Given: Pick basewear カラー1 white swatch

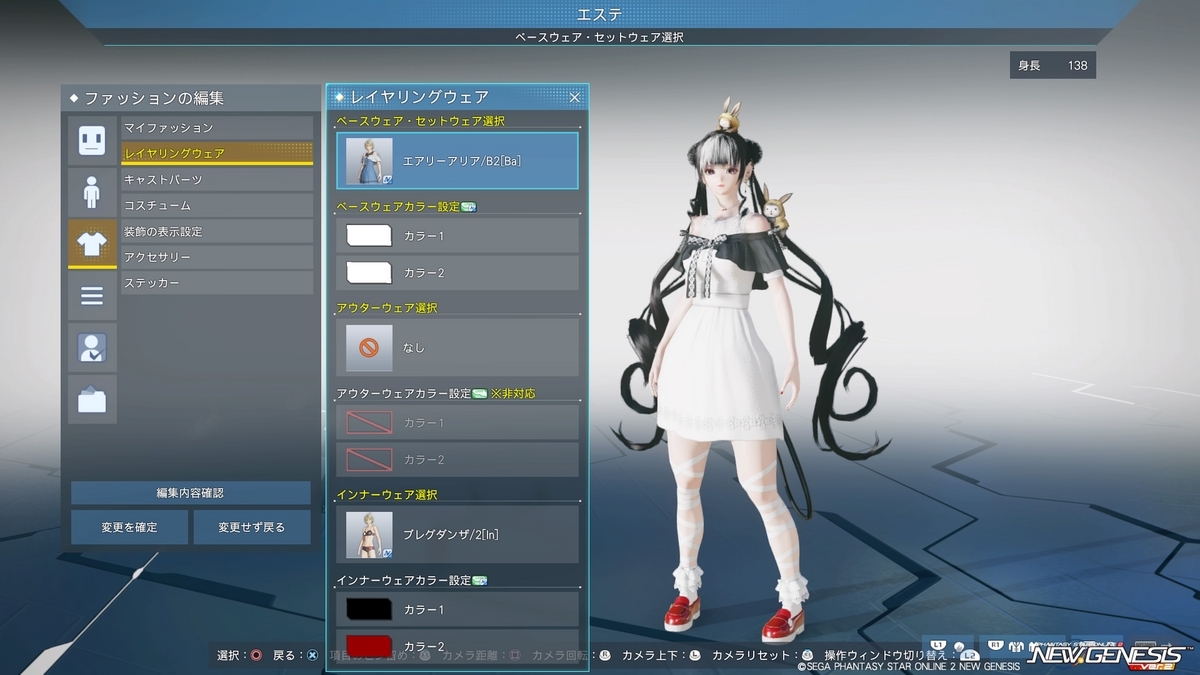Looking at the screenshot, I should click(369, 236).
